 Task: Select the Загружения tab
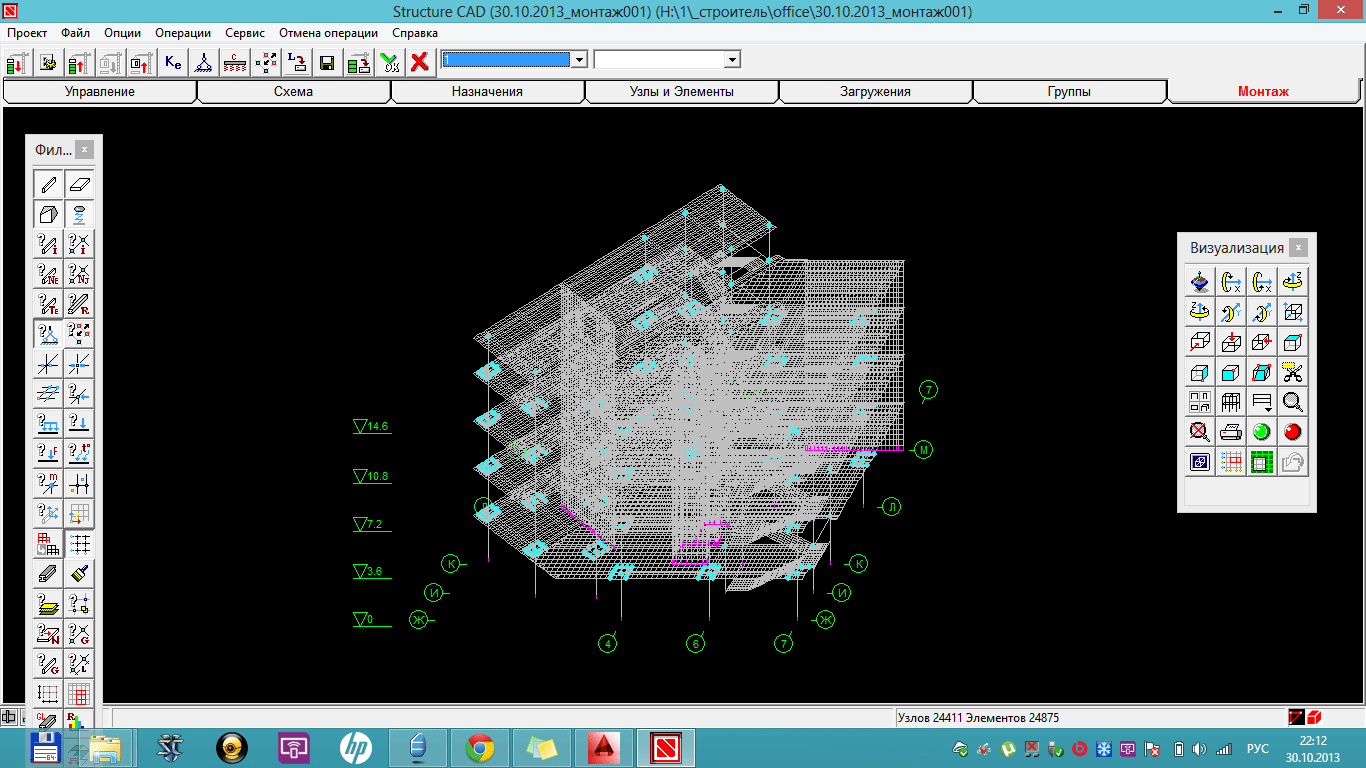coord(875,92)
